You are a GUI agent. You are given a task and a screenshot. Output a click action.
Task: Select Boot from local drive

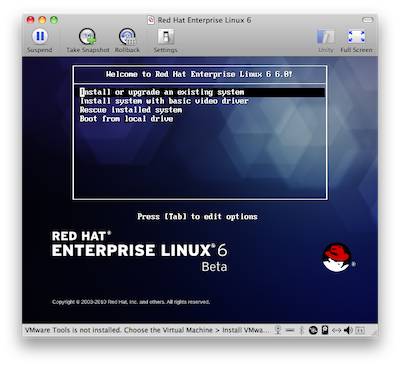pos(126,119)
